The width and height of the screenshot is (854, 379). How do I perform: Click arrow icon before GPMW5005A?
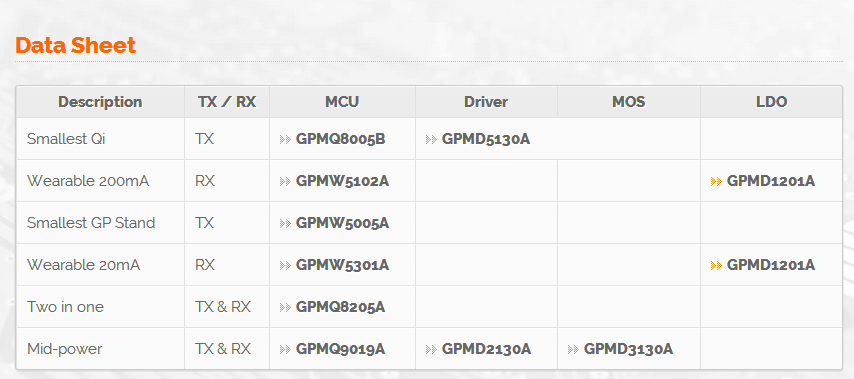(x=285, y=223)
